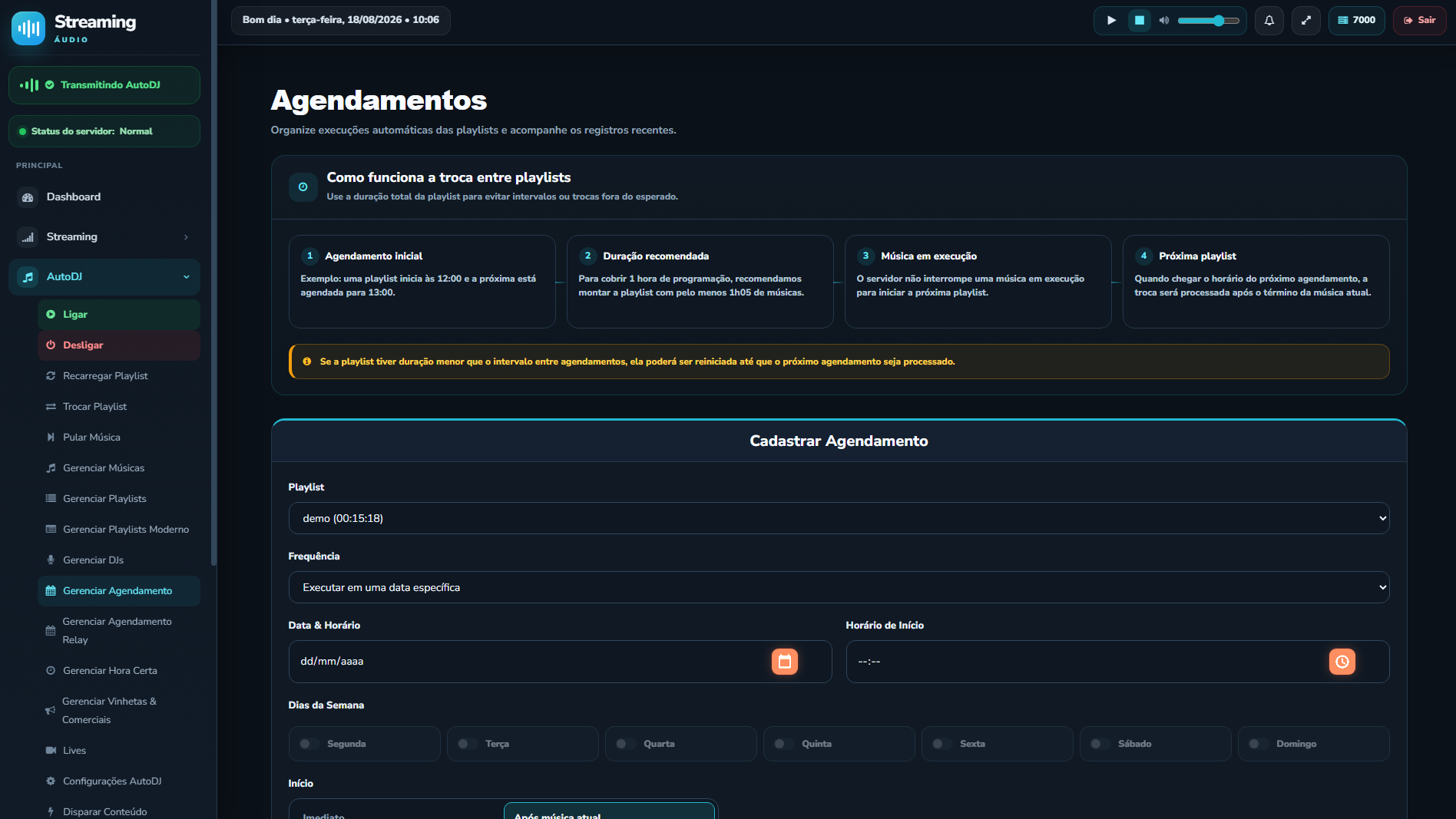The image size is (1456, 819).
Task: Toggle fullscreen with the expand arrows icon
Action: 1306,21
